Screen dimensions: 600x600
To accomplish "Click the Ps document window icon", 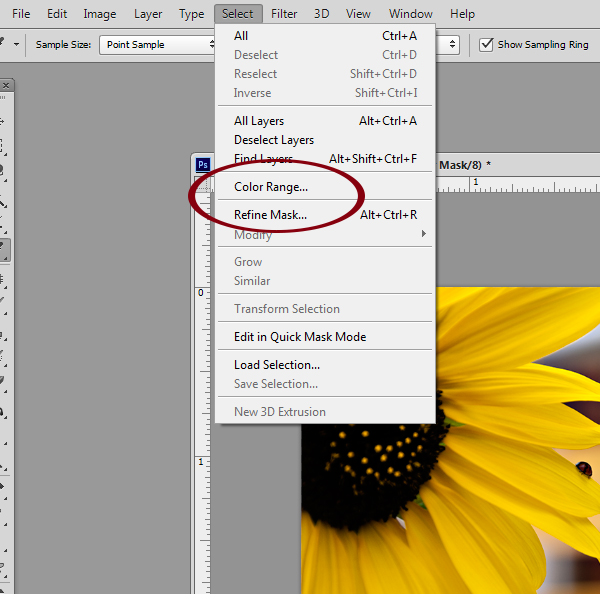I will tap(203, 165).
